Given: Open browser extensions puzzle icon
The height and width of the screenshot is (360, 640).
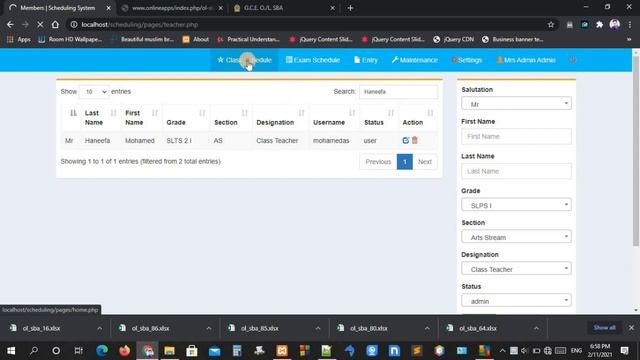Looking at the screenshot, I should pos(600,24).
